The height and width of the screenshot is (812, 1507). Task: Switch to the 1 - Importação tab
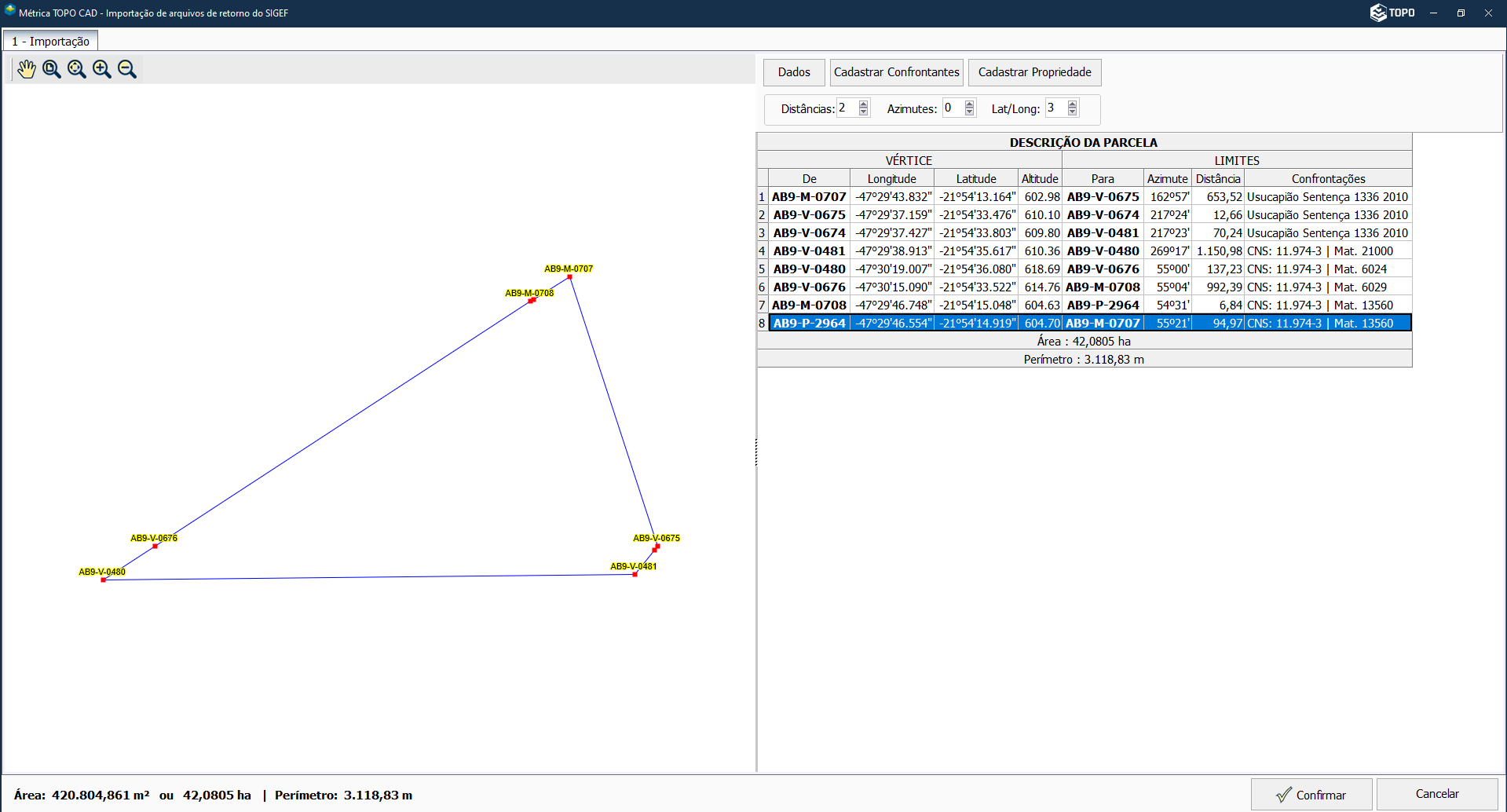coord(50,41)
